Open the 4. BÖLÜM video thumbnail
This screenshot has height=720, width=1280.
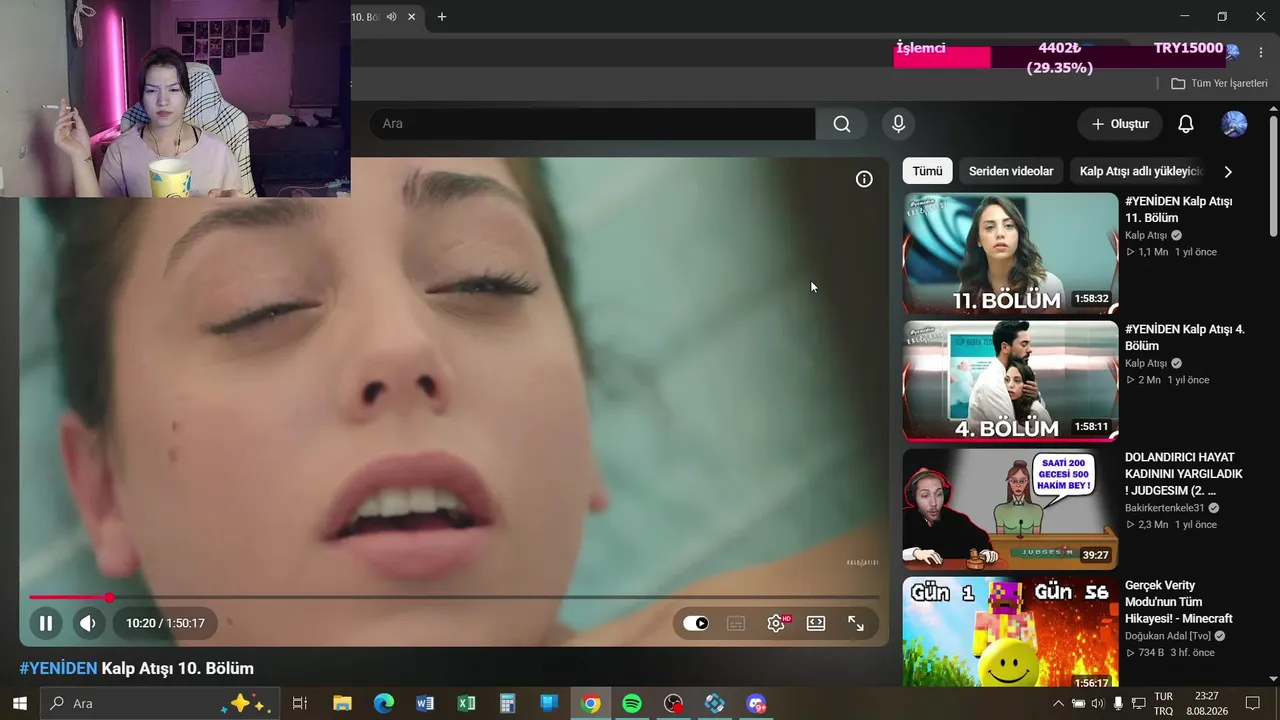[x=1010, y=381]
